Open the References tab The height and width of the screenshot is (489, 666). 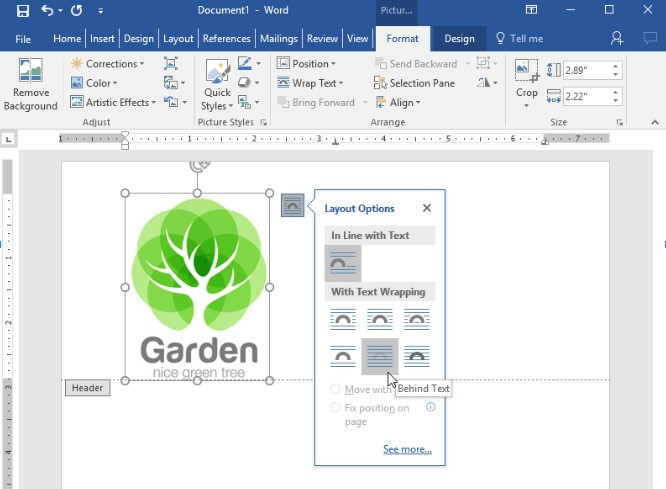[226, 39]
